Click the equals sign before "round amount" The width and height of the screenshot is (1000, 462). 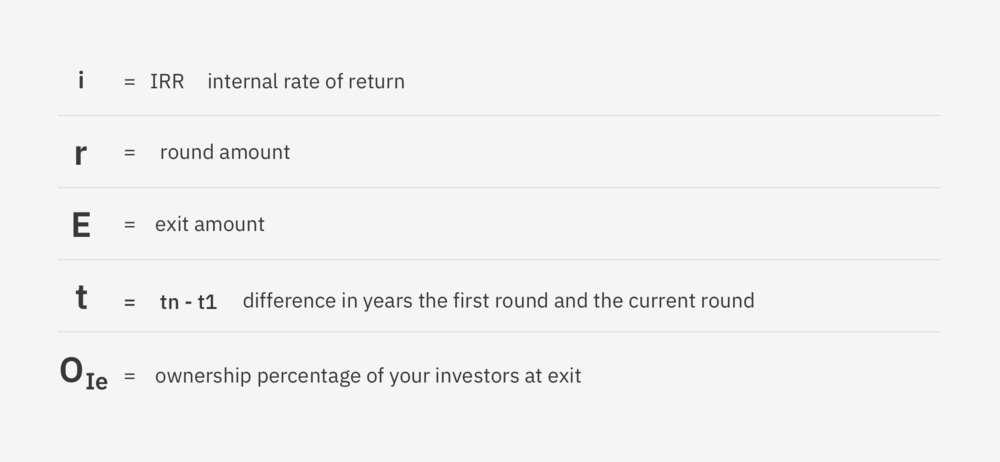(x=129, y=153)
